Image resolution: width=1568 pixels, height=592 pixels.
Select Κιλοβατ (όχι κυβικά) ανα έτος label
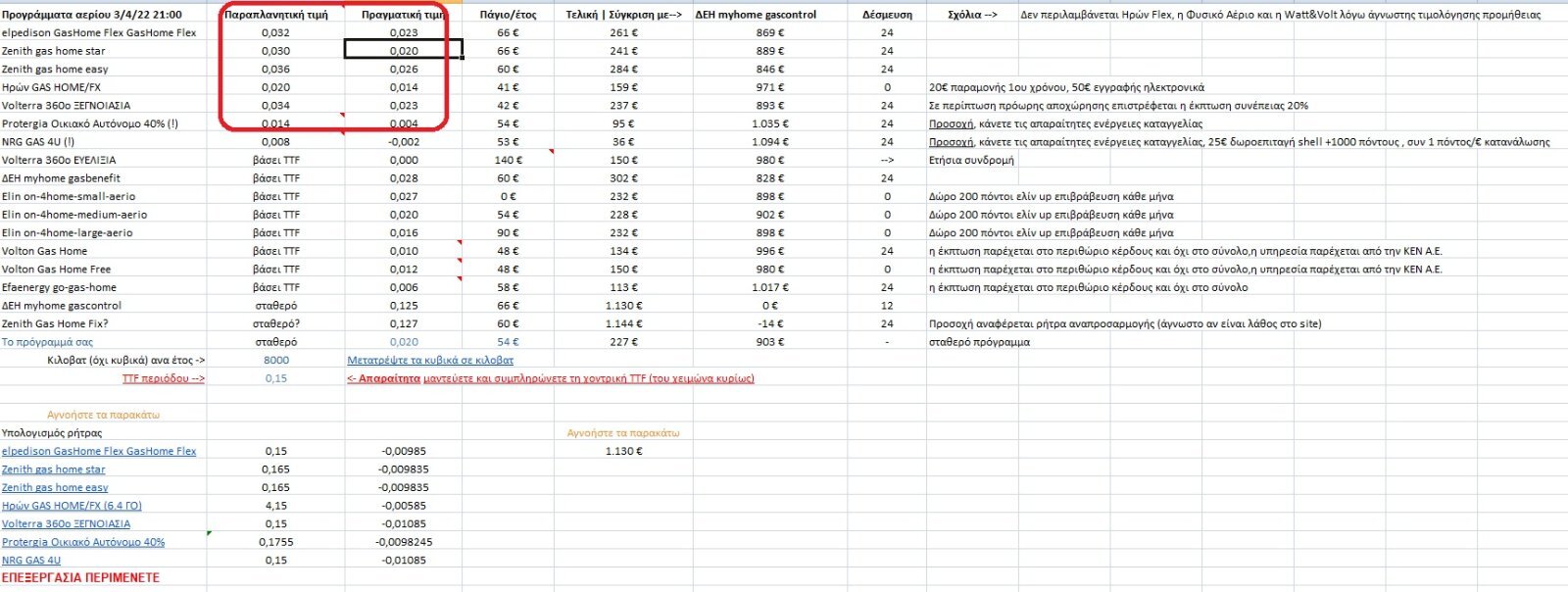(x=125, y=360)
